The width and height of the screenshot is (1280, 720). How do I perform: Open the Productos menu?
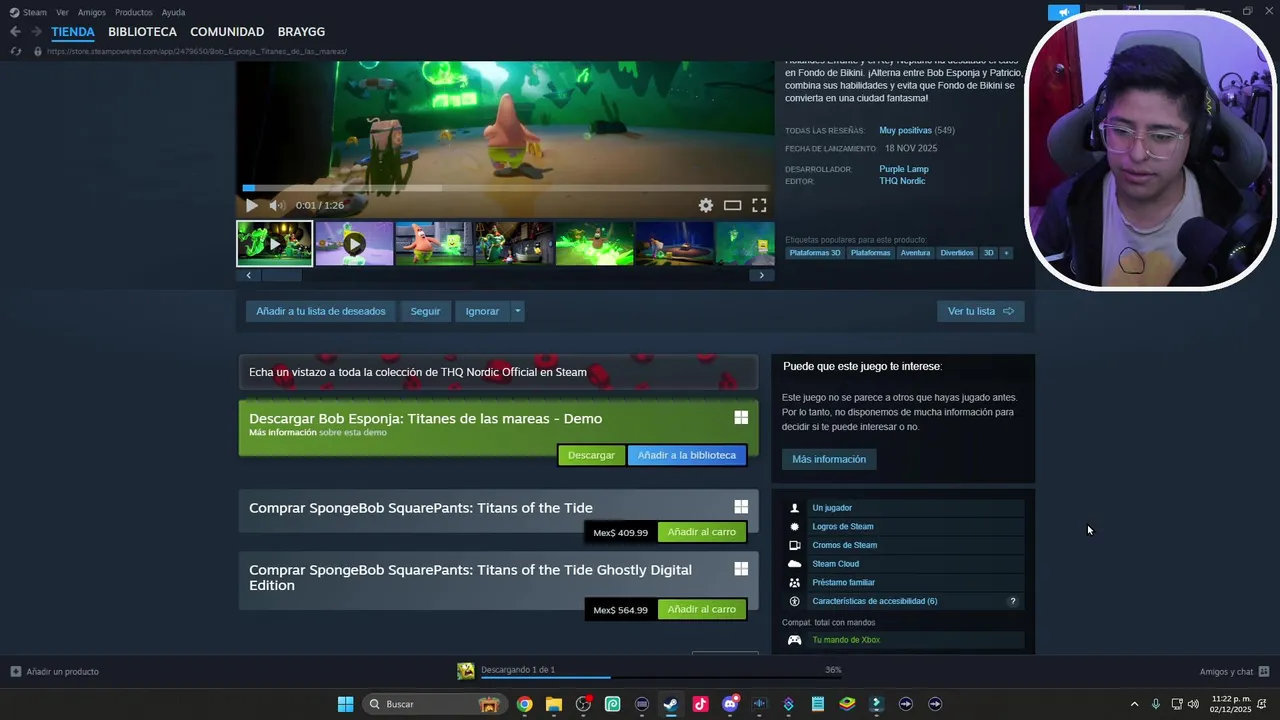pos(133,12)
